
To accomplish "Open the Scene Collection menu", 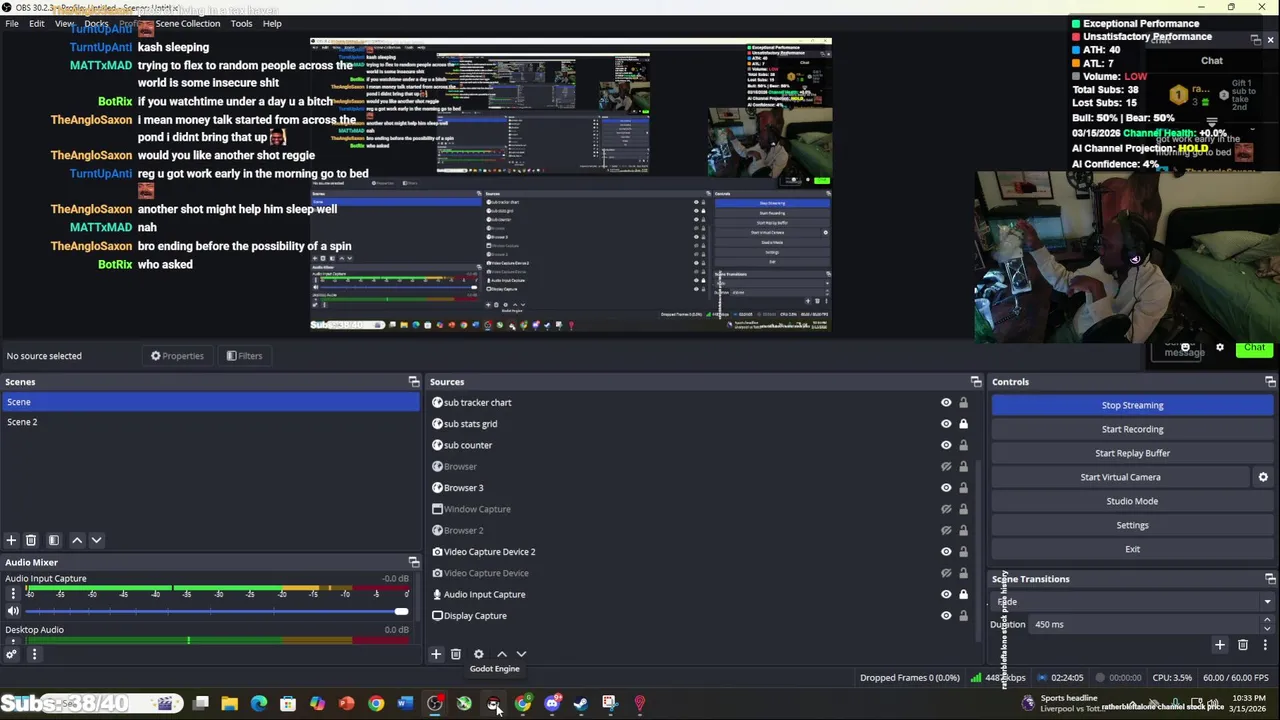I will coord(187,23).
